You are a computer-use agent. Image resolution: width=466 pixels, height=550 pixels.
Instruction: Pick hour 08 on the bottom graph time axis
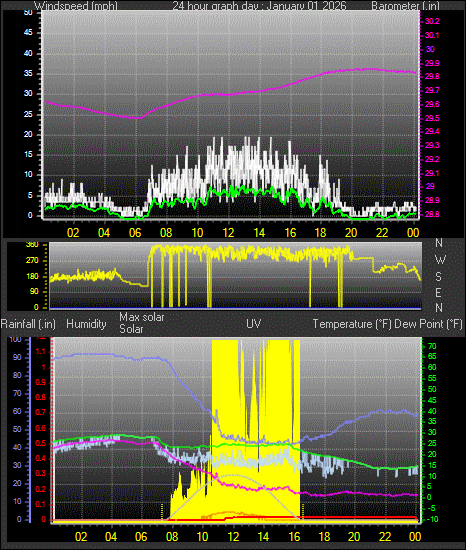(x=172, y=537)
